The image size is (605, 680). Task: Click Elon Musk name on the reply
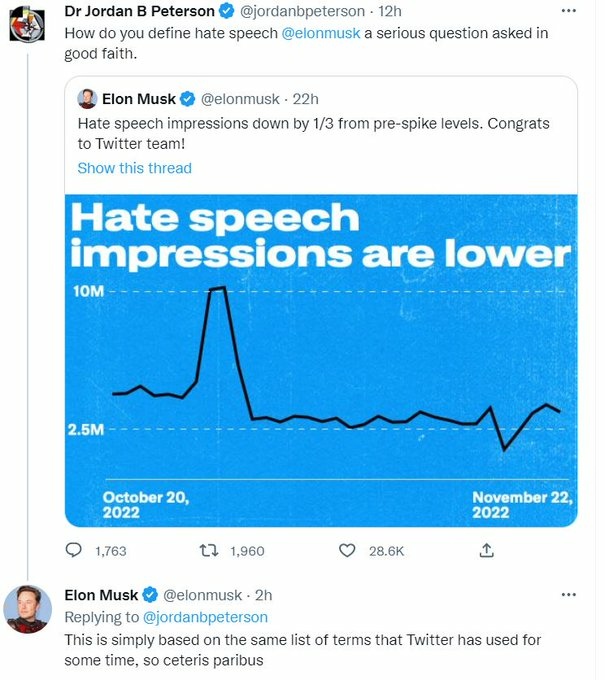pyautogui.click(x=101, y=596)
